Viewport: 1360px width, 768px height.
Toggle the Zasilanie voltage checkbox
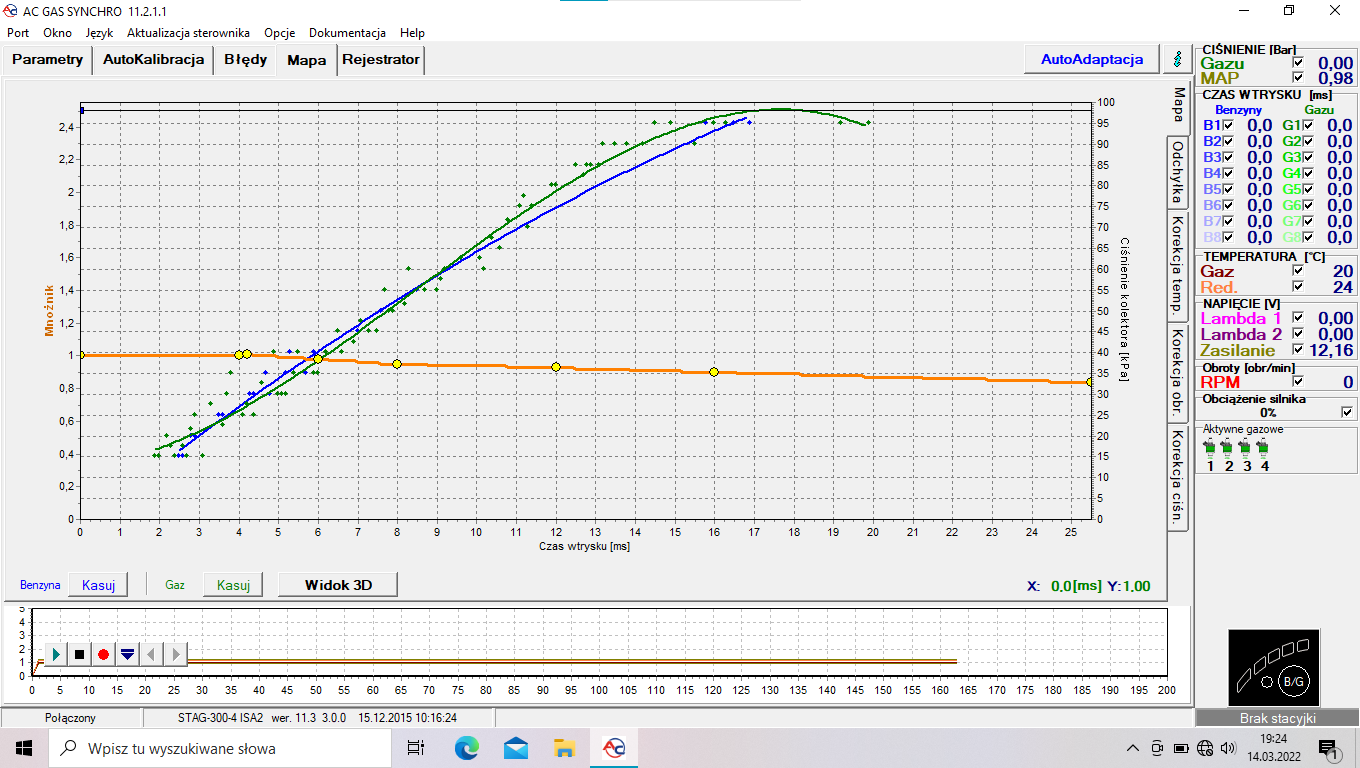point(1298,350)
